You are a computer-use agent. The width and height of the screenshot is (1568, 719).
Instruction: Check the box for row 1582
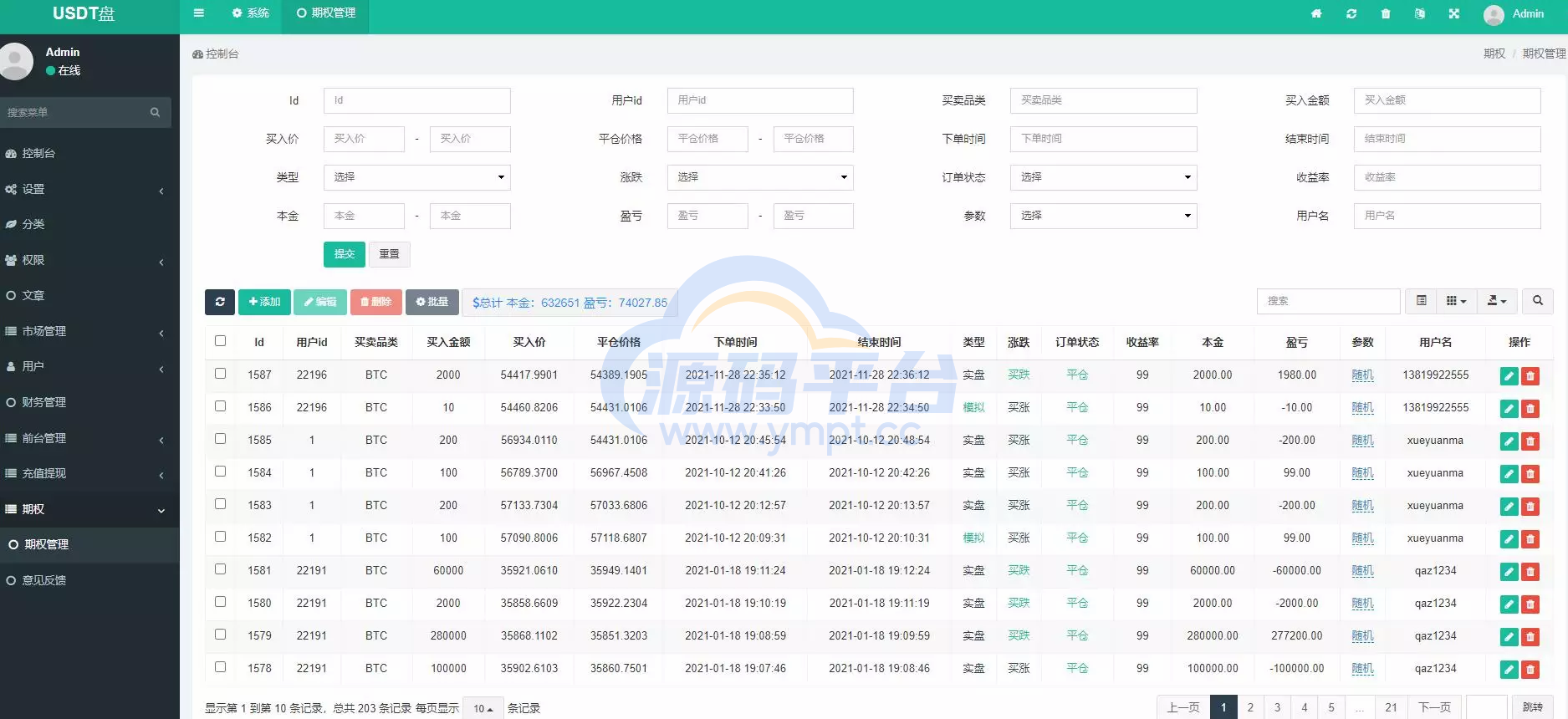220,536
